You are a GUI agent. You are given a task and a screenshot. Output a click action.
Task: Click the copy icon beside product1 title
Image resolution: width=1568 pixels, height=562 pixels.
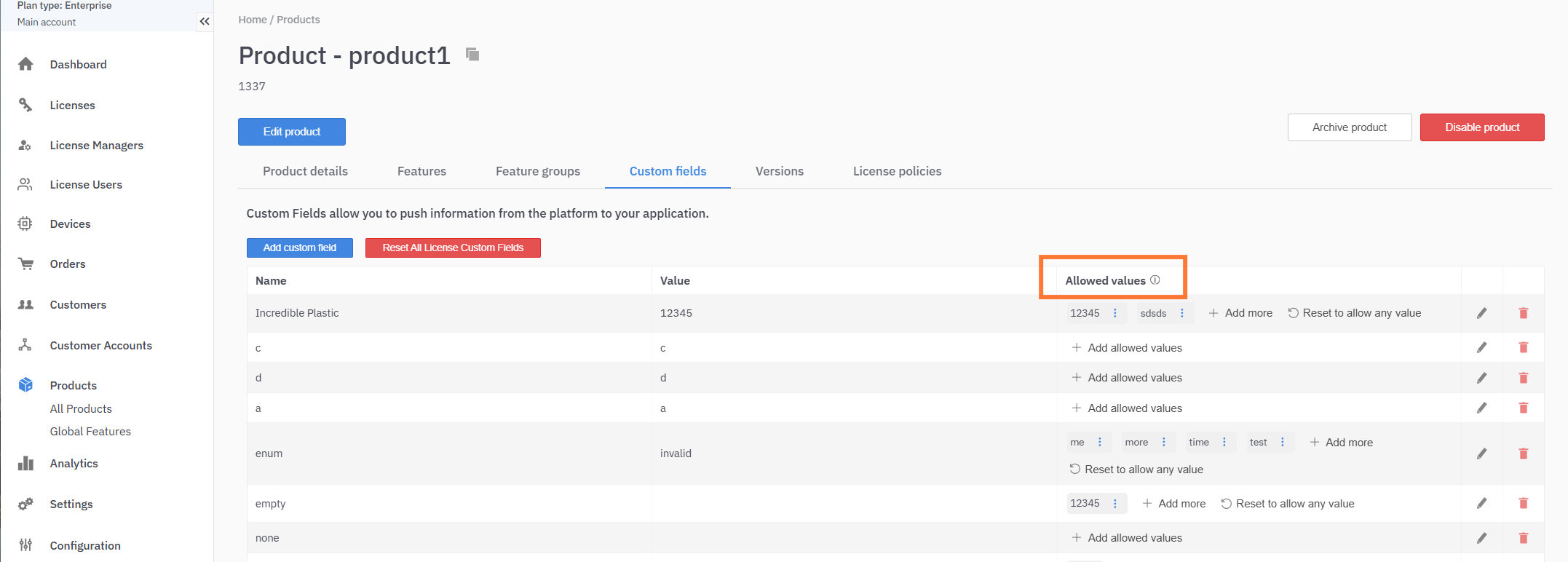(x=472, y=55)
